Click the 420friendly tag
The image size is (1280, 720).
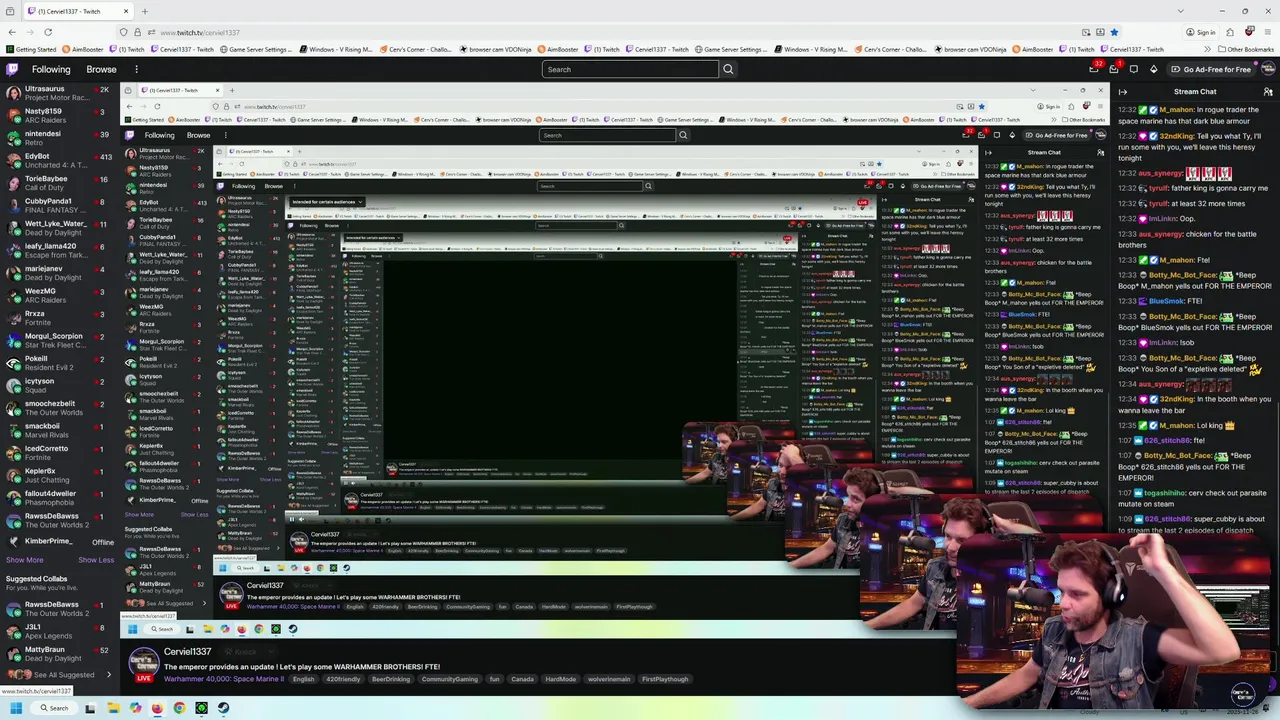click(343, 679)
